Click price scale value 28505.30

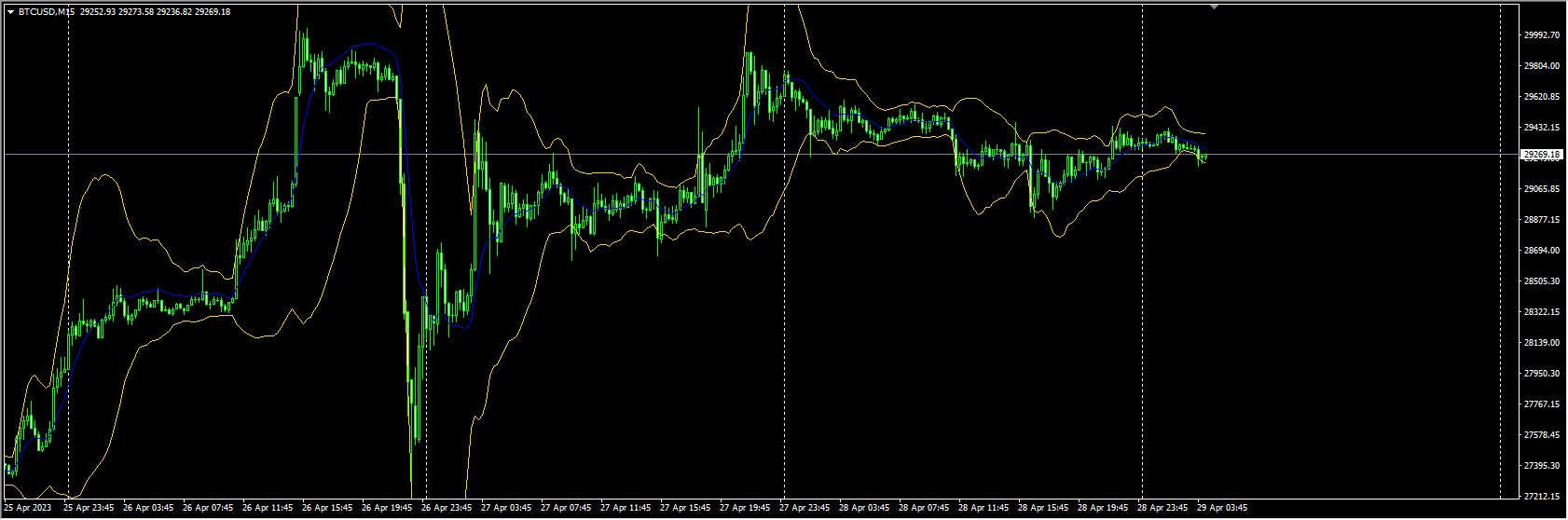1542,281
